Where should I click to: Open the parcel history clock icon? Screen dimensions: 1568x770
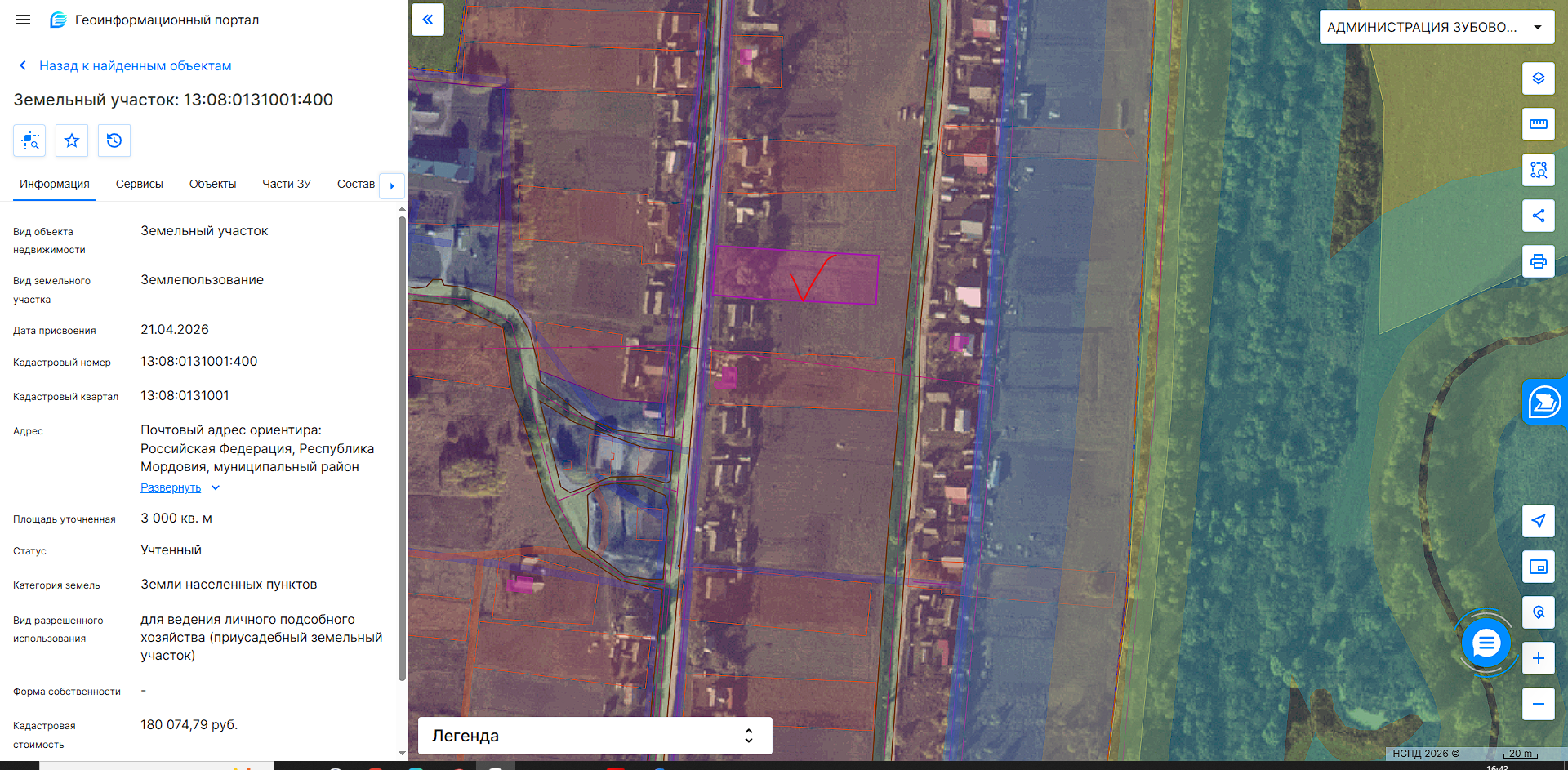tap(114, 140)
